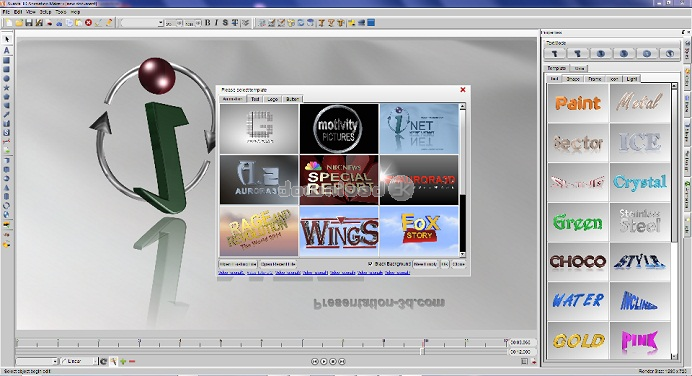The height and width of the screenshot is (376, 692).
Task: Click the play button below the timeline
Action: (324, 361)
